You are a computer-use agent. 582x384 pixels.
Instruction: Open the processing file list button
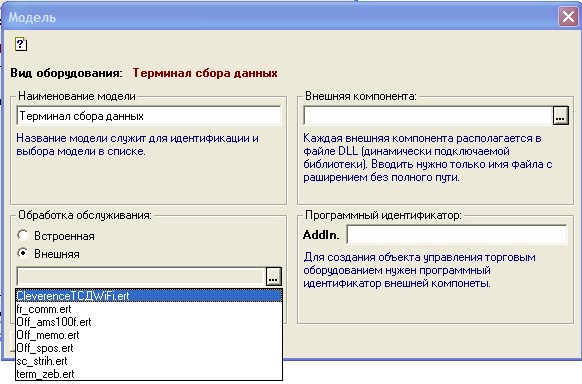[x=274, y=276]
